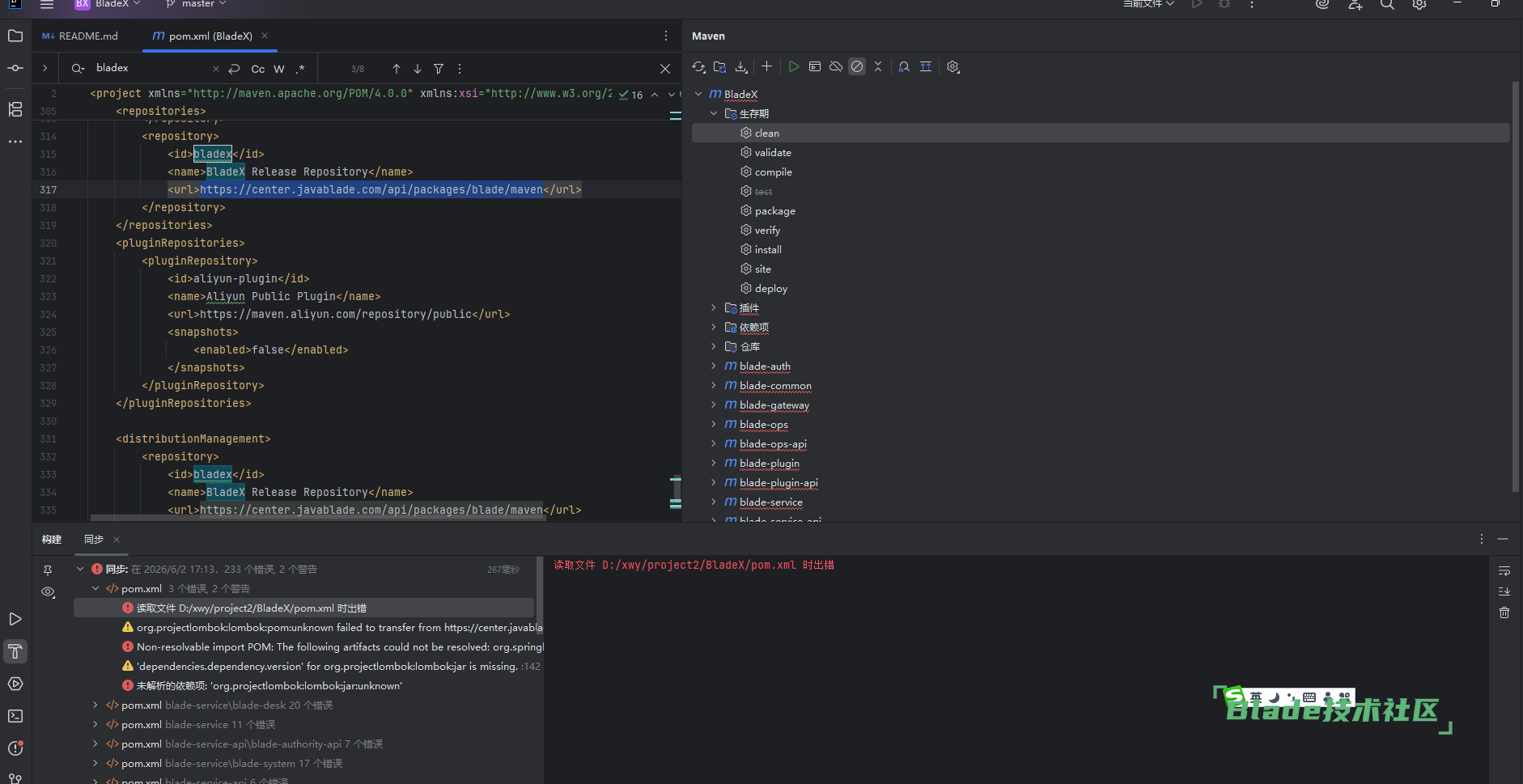
Task: Click the trash icon in the sync output pane
Action: 1504,612
